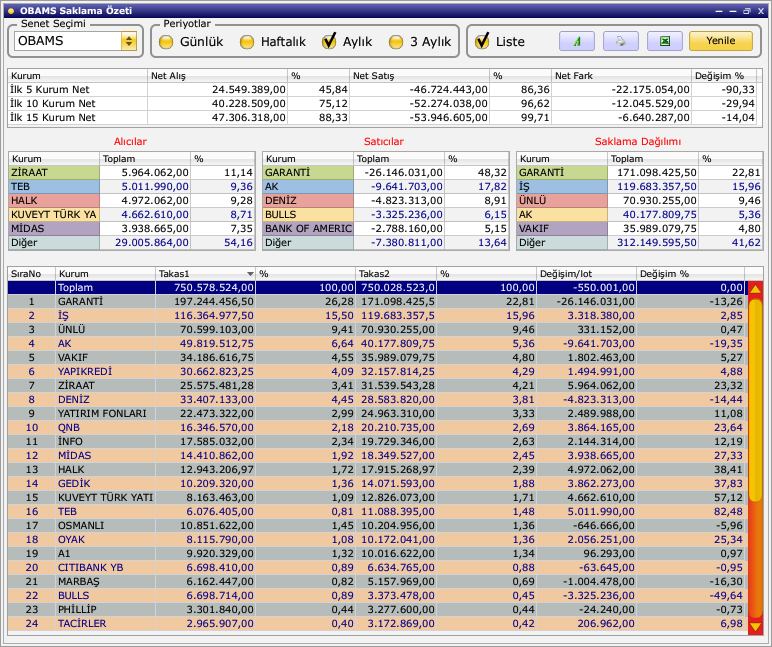Select row 4 AK in the list
This screenshot has width=772, height=647.
click(377, 344)
